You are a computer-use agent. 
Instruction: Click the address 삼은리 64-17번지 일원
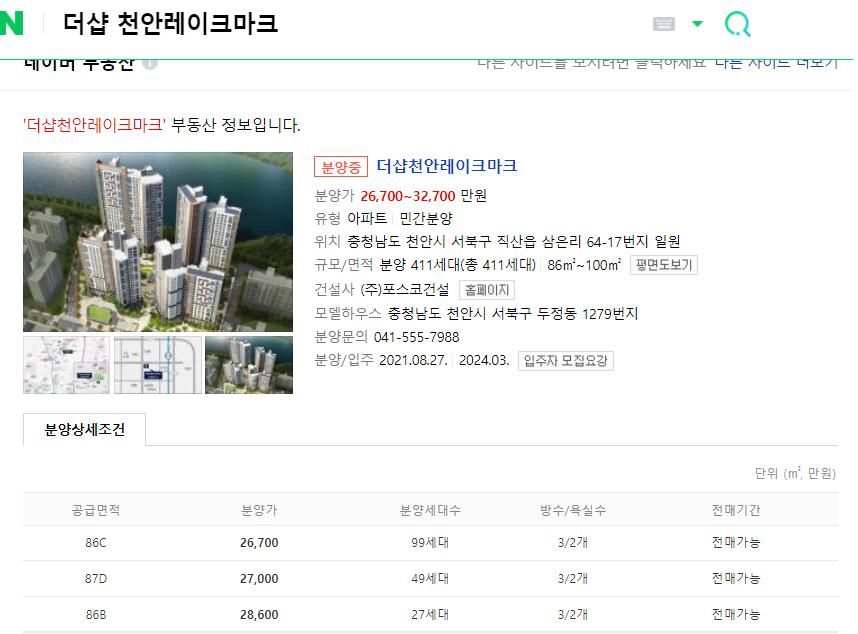(611, 242)
